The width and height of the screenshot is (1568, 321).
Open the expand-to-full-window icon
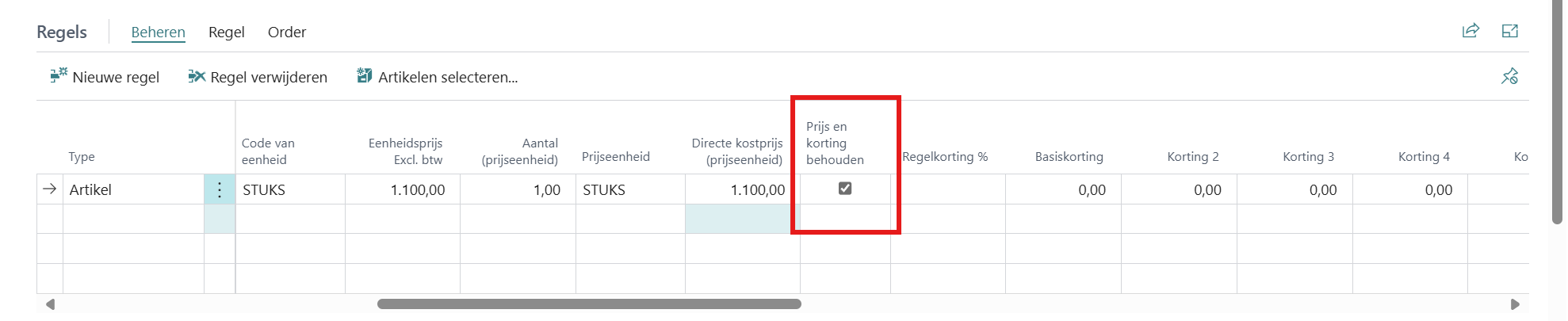pyautogui.click(x=1510, y=31)
